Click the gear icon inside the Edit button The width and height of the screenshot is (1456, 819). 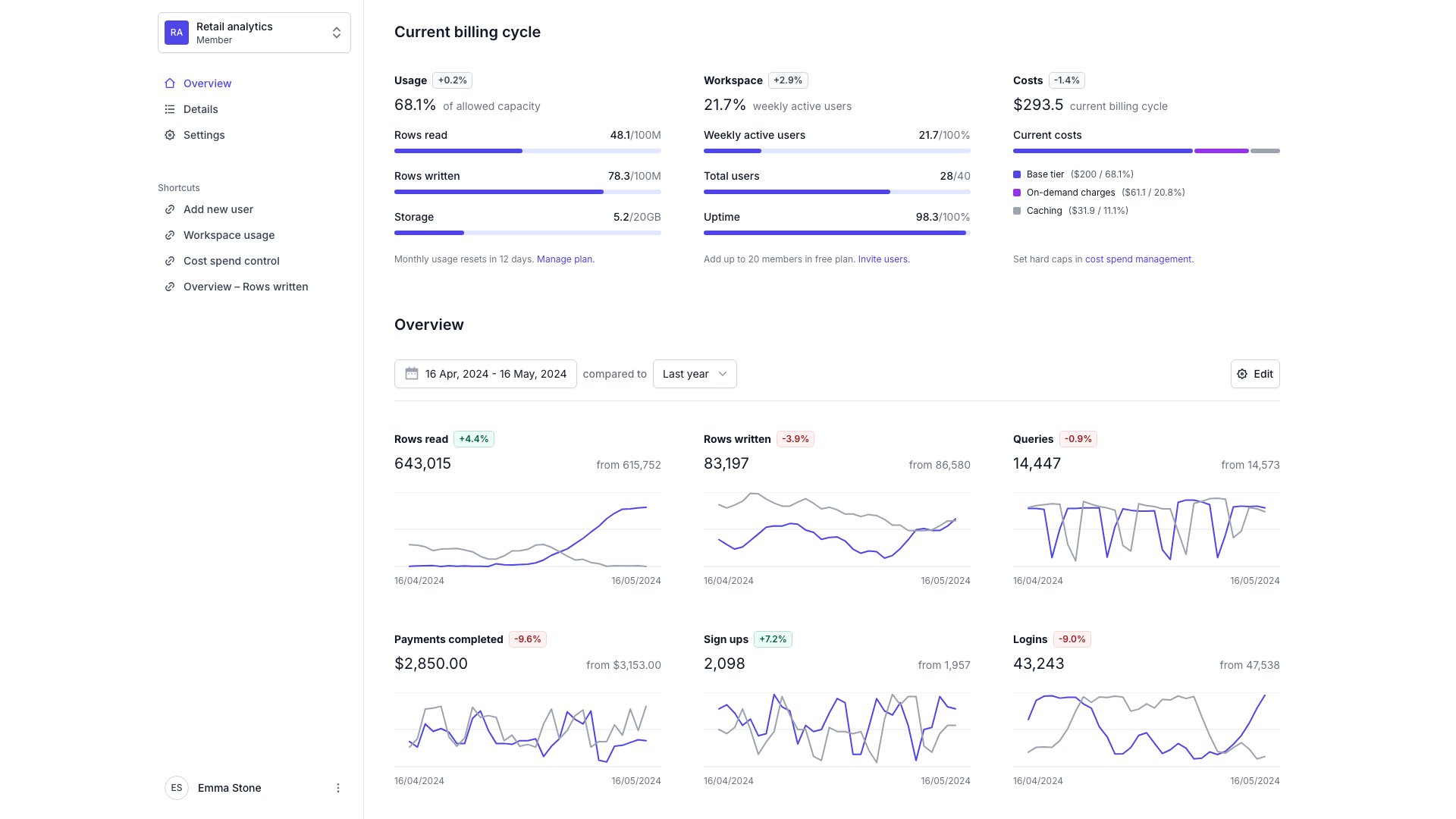(x=1241, y=373)
